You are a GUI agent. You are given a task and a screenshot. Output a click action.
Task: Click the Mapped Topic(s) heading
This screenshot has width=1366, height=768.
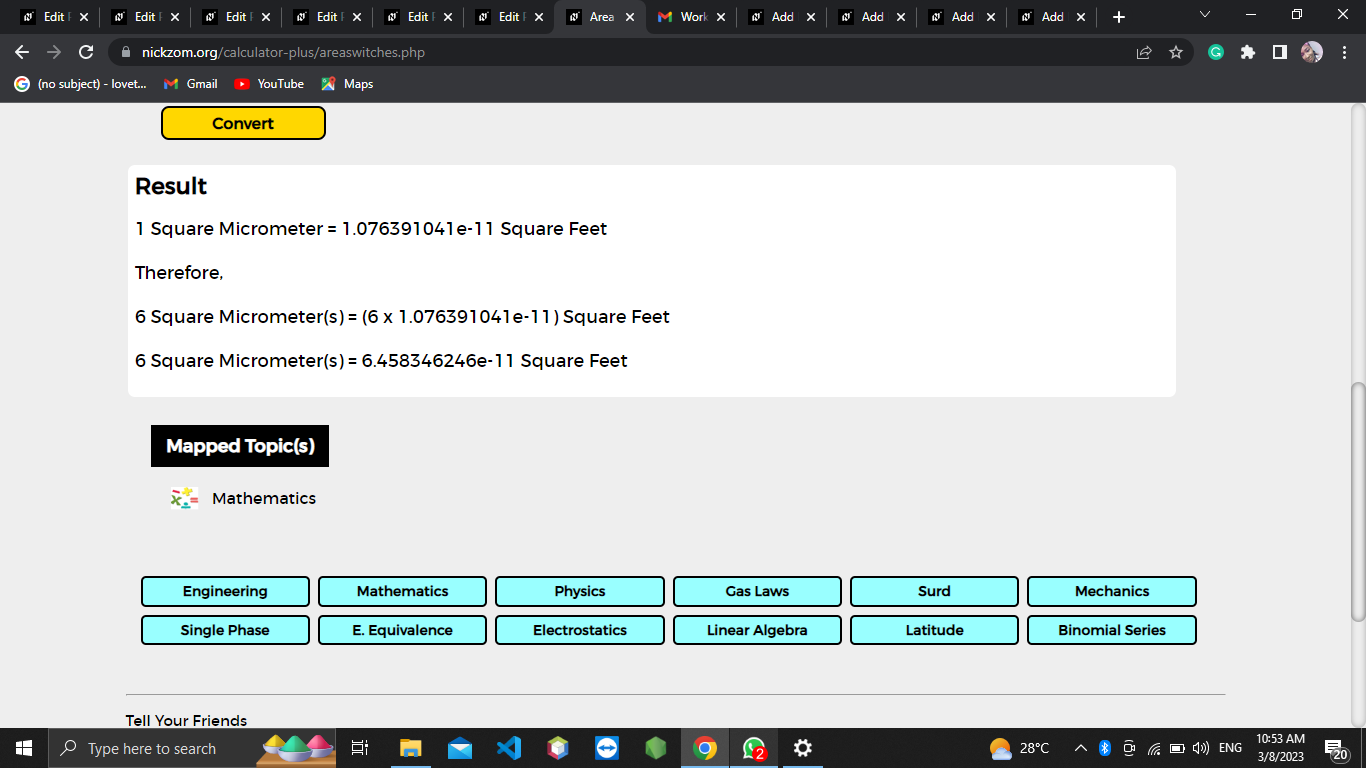(240, 446)
